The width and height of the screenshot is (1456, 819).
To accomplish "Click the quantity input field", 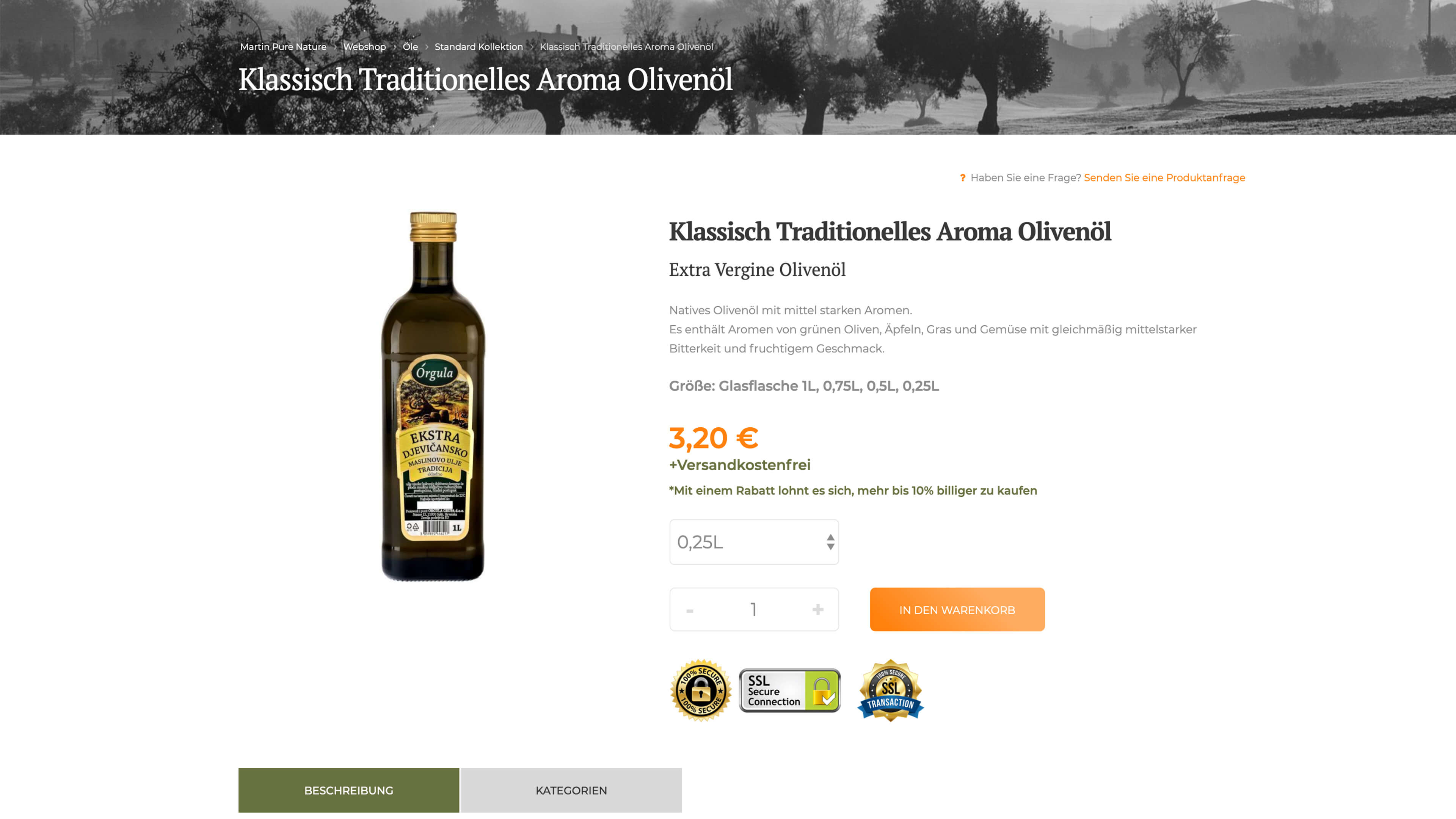I will pyautogui.click(x=753, y=609).
